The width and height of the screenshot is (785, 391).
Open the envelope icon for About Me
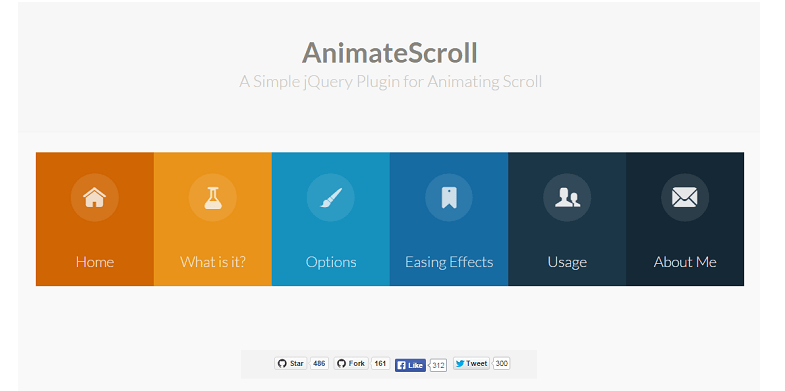pyautogui.click(x=685, y=197)
